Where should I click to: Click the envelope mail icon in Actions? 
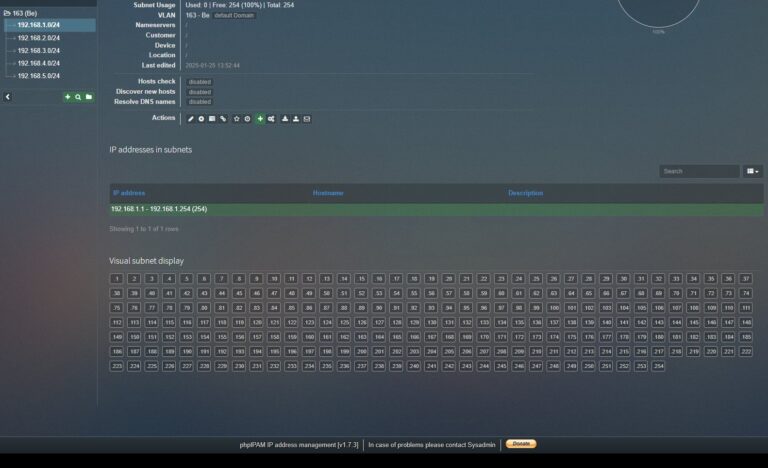click(307, 119)
